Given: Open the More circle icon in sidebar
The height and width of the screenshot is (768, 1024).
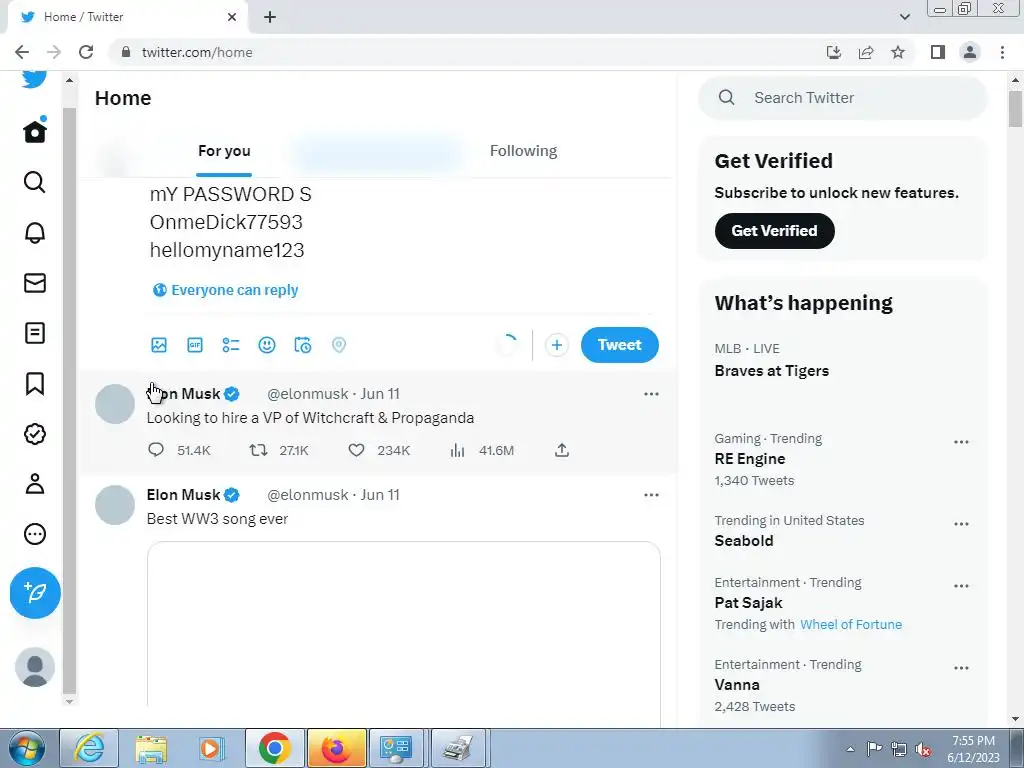Looking at the screenshot, I should click(35, 534).
